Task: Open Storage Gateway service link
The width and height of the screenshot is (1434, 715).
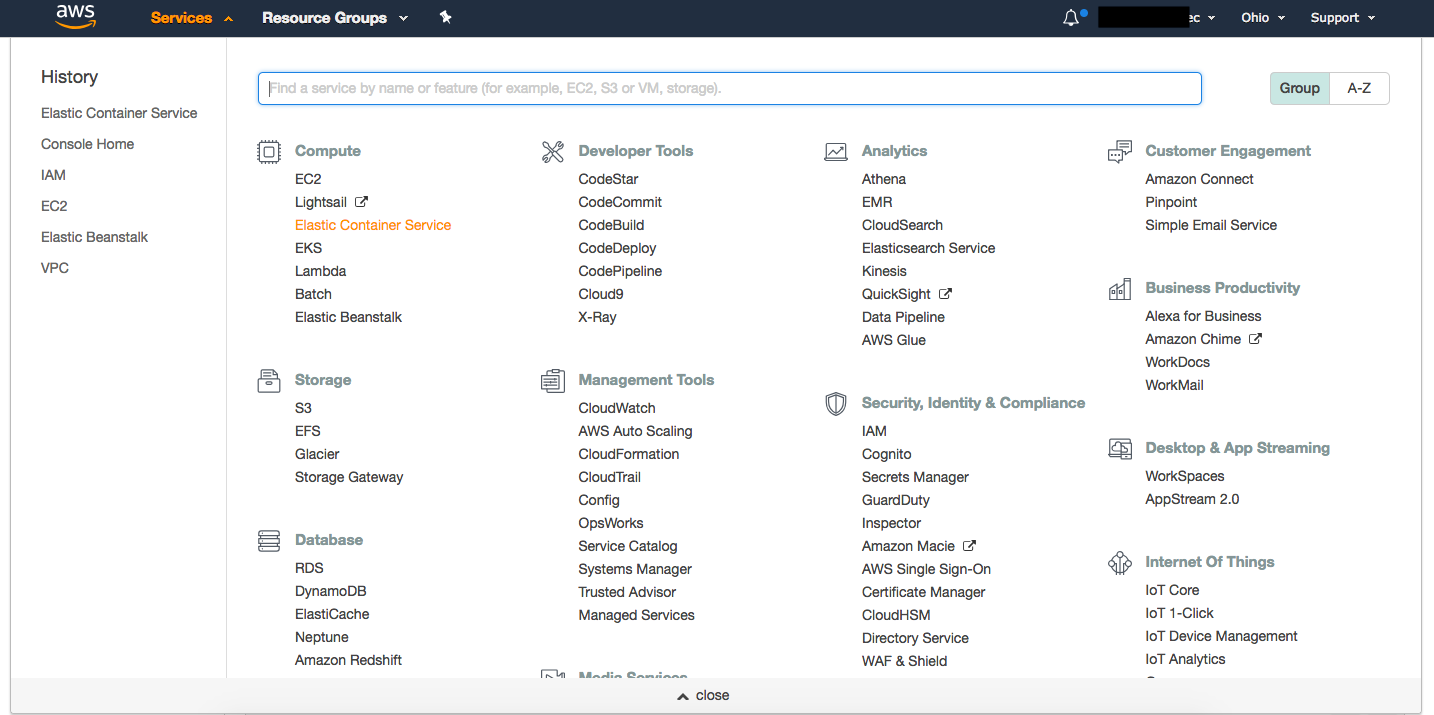Action: [349, 477]
